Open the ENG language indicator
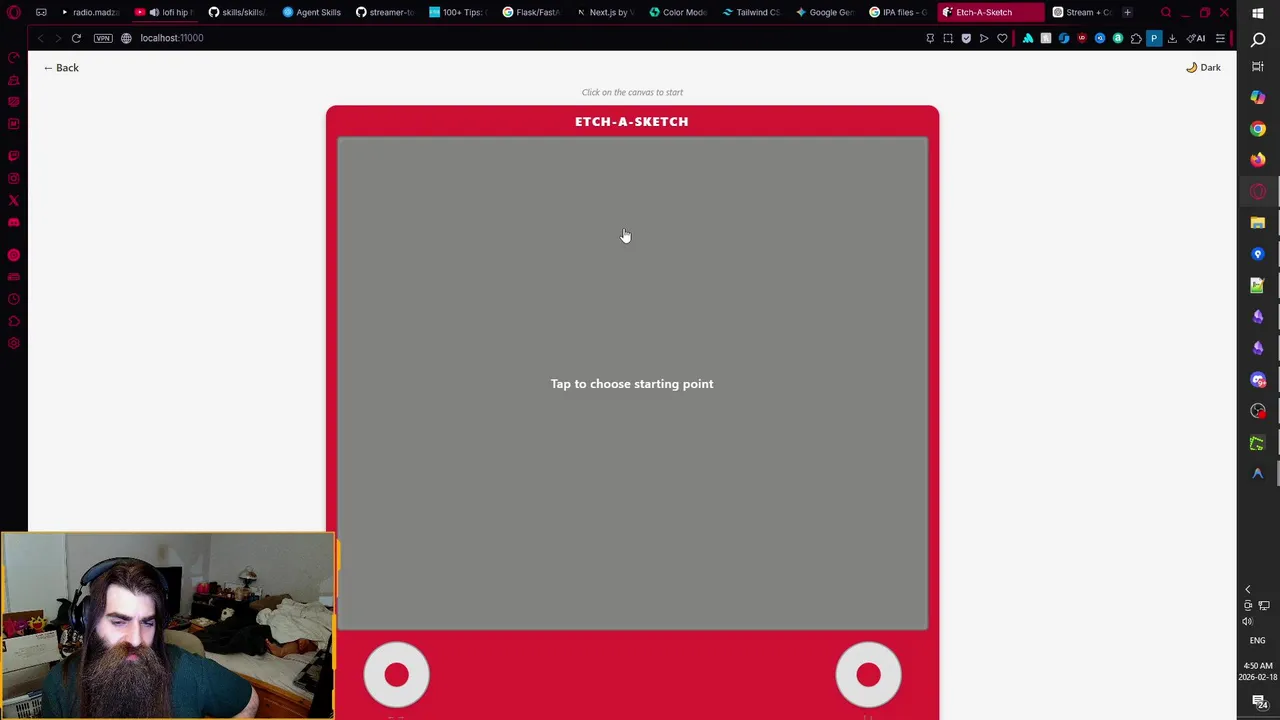The image size is (1280, 720). 1258,641
